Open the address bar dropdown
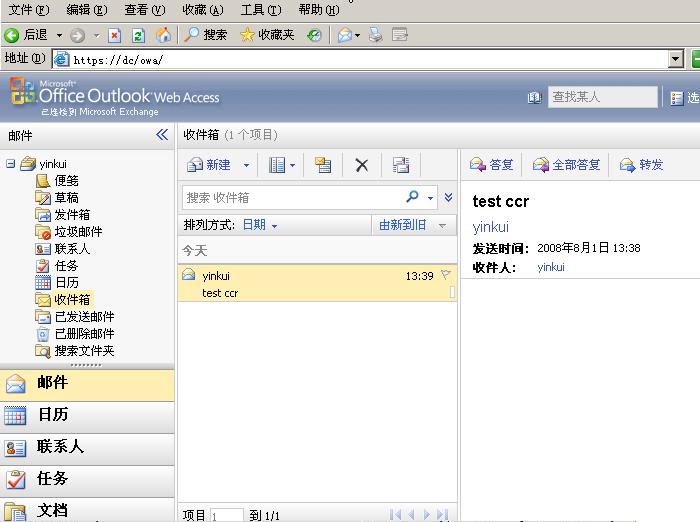Image resolution: width=700 pixels, height=522 pixels. tap(676, 59)
